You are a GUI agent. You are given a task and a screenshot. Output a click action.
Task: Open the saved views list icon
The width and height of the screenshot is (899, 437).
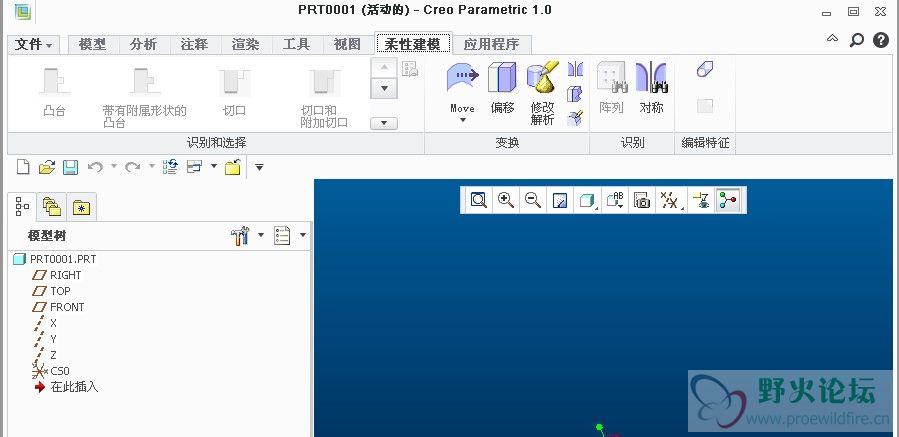615,200
